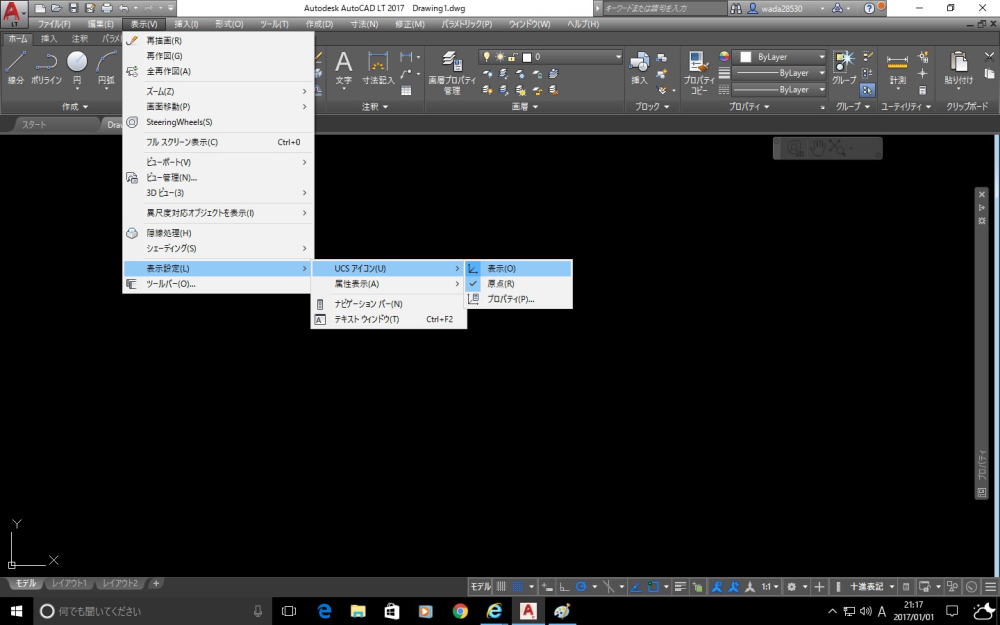Toggle polar tracking in status bar

(x=581, y=587)
